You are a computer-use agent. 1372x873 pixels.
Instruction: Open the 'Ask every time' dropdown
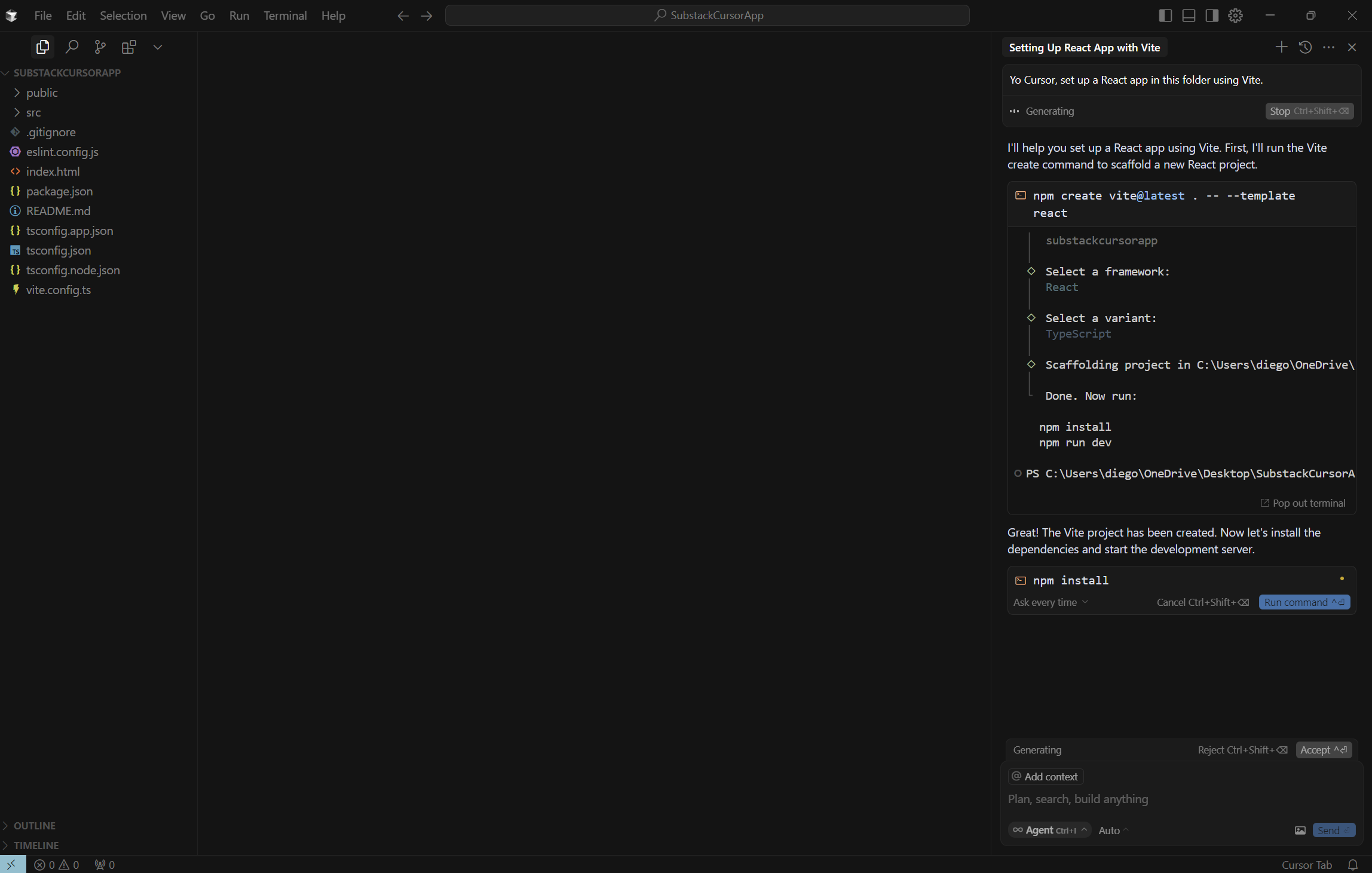(x=1051, y=602)
